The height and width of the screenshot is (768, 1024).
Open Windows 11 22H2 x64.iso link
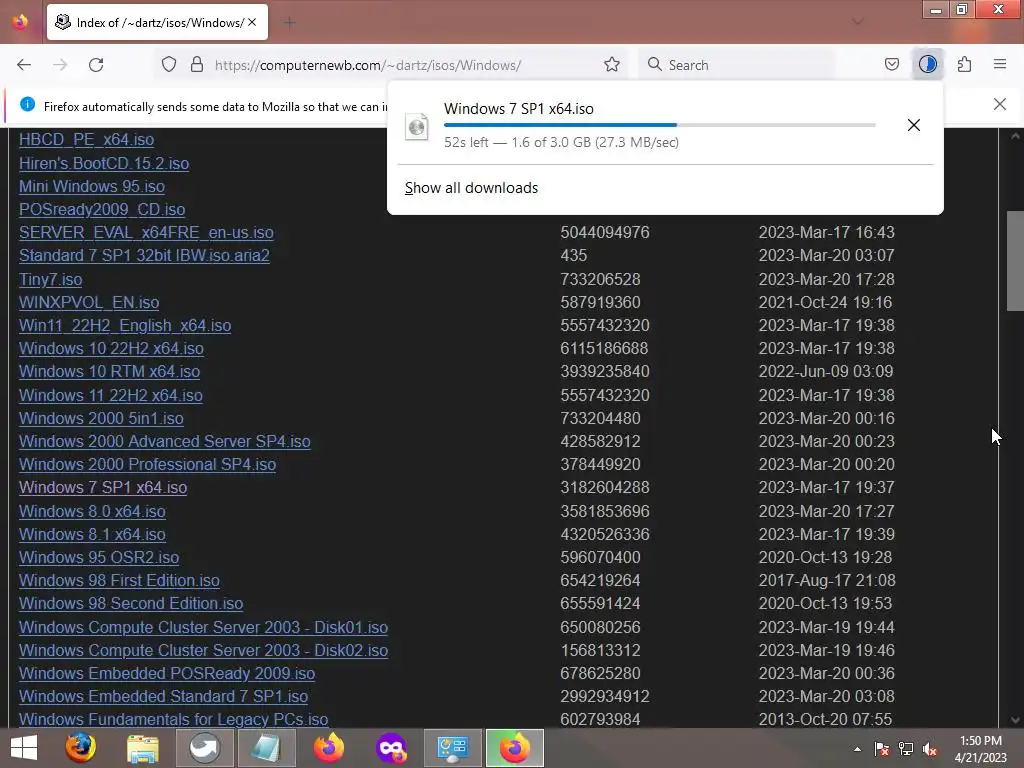point(110,395)
